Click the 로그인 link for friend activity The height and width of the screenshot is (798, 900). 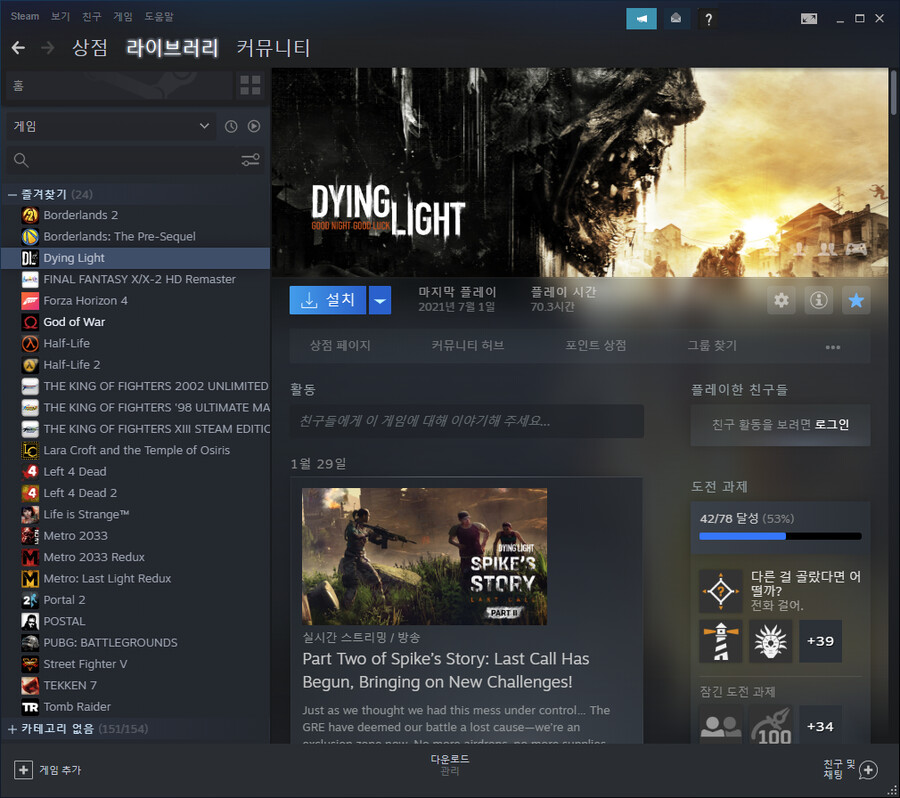coord(830,424)
